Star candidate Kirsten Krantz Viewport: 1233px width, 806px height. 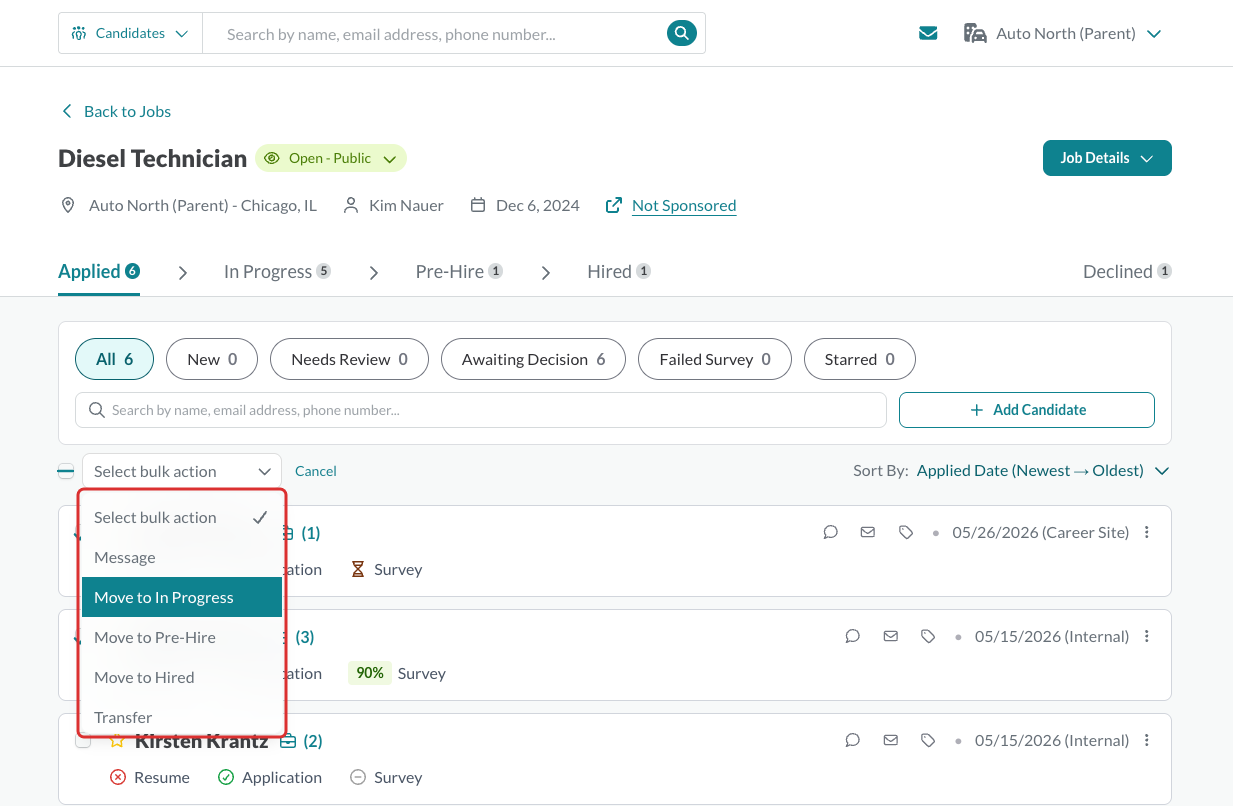pyautogui.click(x=117, y=741)
